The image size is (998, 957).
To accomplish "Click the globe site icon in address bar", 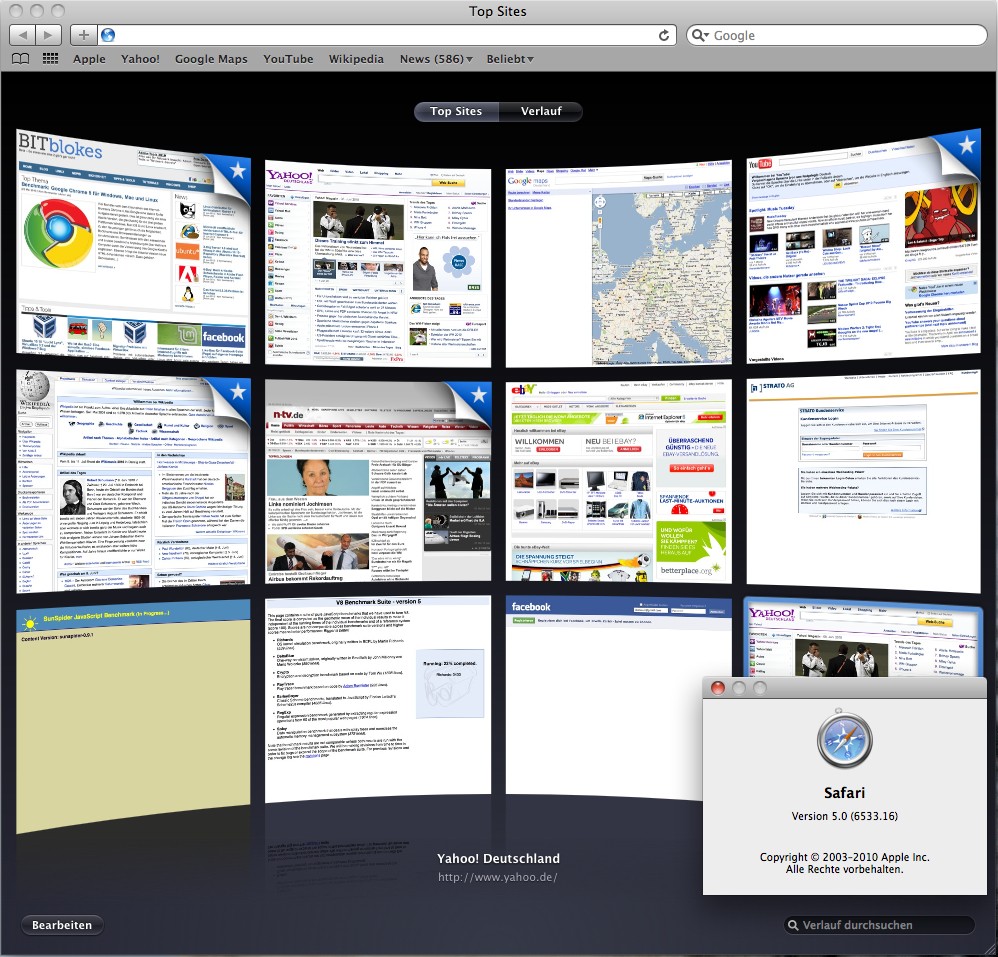I will 108,35.
